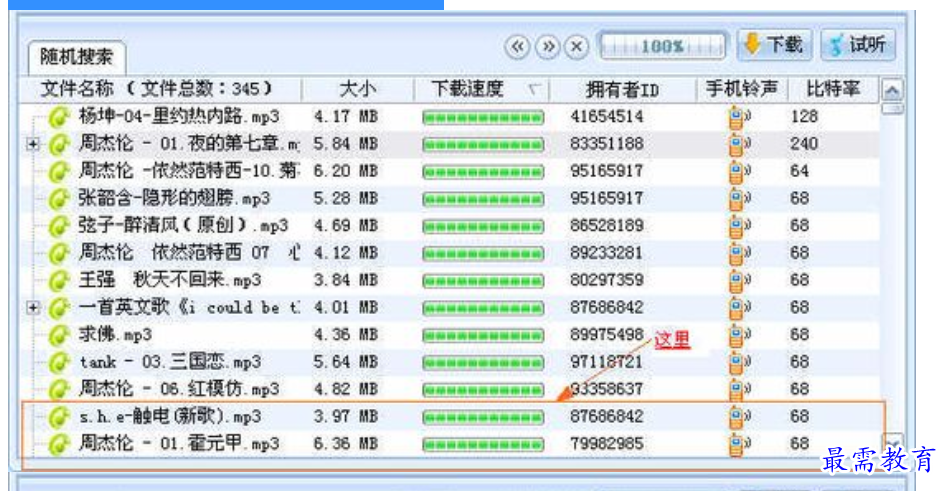Select file 杨坤-04-里约热内路.mp3
Image resolution: width=944 pixels, height=491 pixels.
(x=179, y=116)
